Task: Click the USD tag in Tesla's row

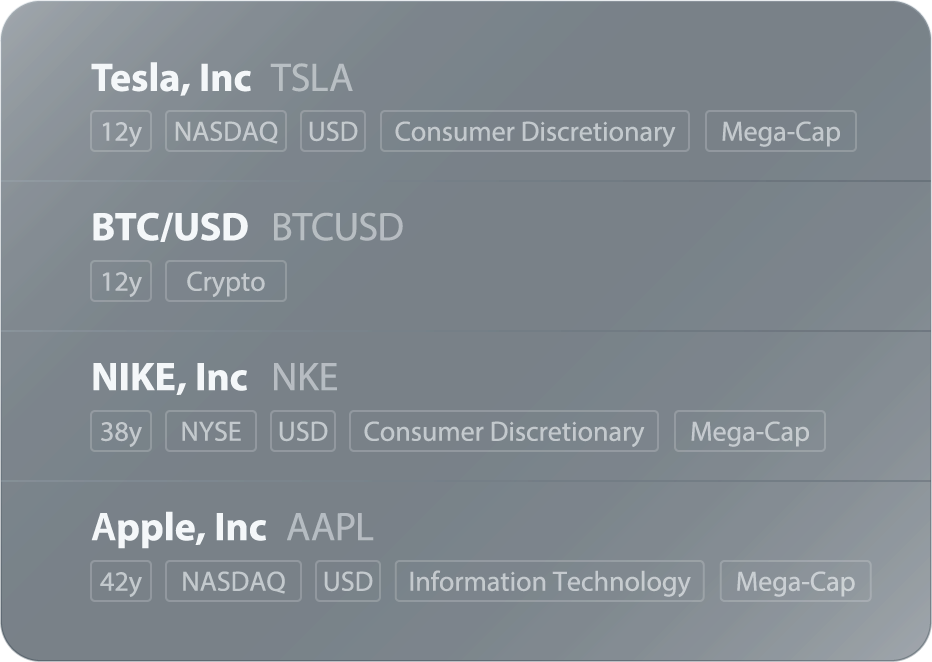Action: point(333,131)
